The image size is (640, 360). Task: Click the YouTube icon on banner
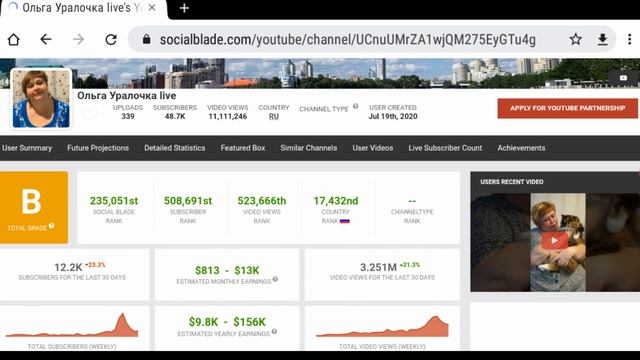pyautogui.click(x=623, y=78)
